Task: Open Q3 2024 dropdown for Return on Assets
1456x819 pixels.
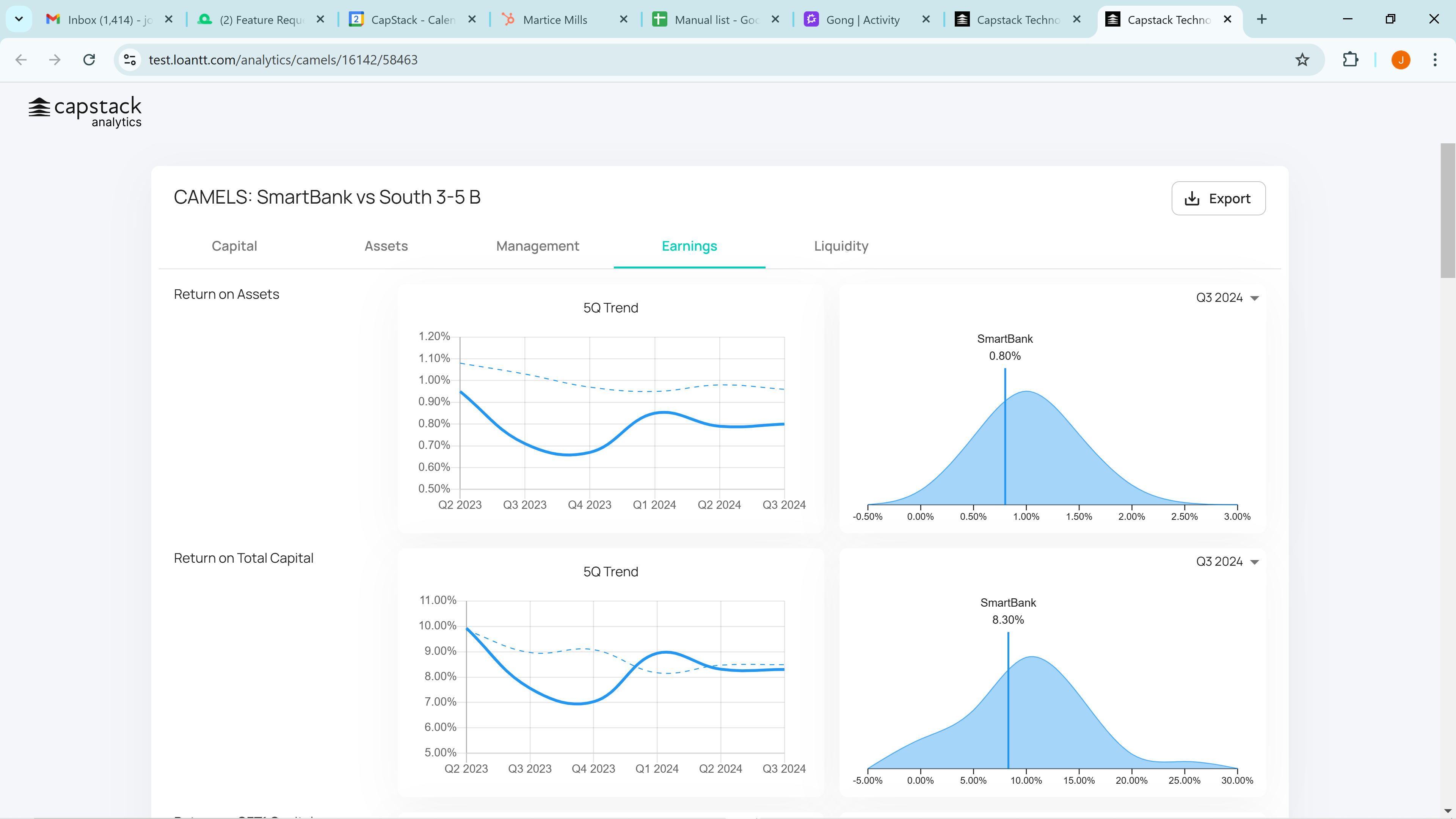Action: pos(1227,298)
